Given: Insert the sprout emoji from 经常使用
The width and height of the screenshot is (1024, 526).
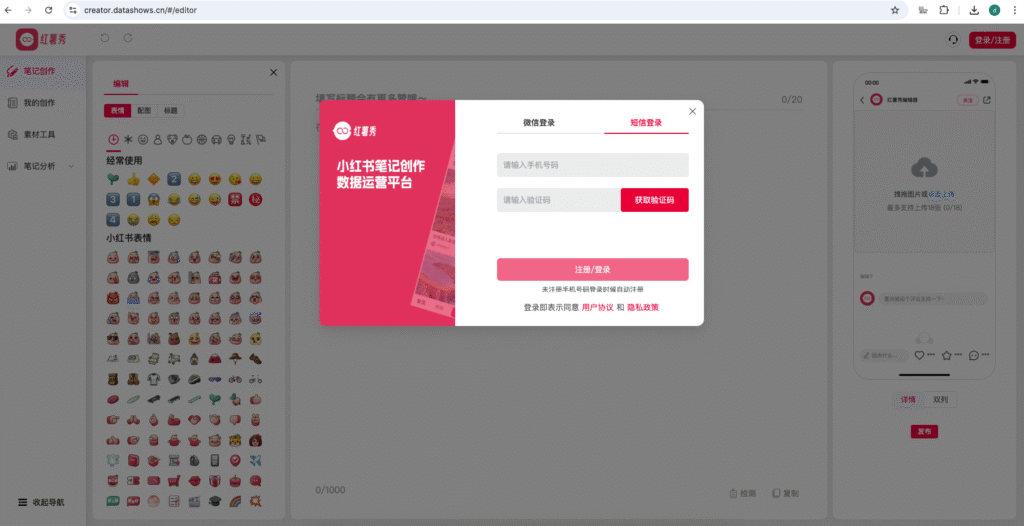Looking at the screenshot, I should (x=113, y=179).
